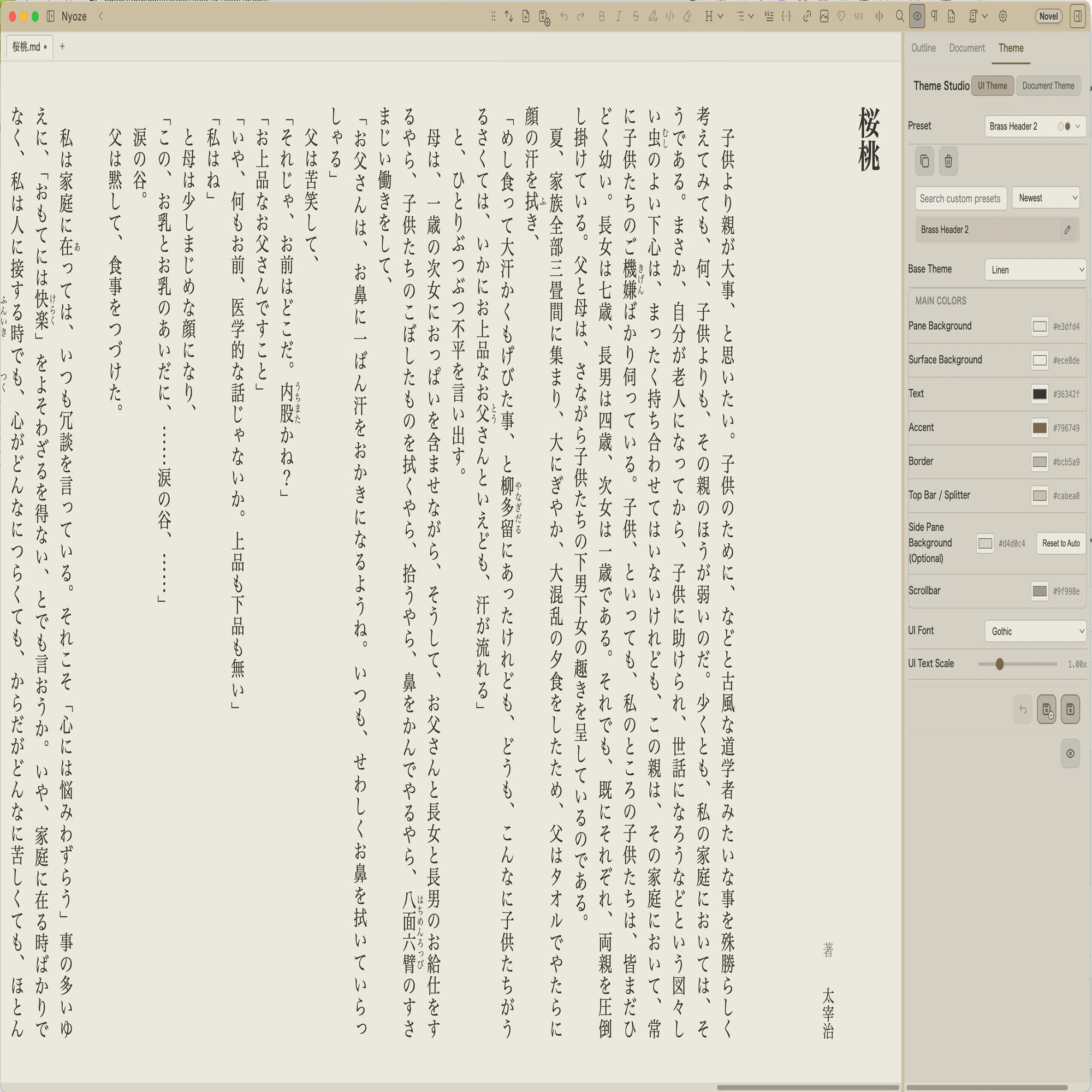Add a new tab with plus
This screenshot has width=1092, height=1092.
click(x=62, y=46)
